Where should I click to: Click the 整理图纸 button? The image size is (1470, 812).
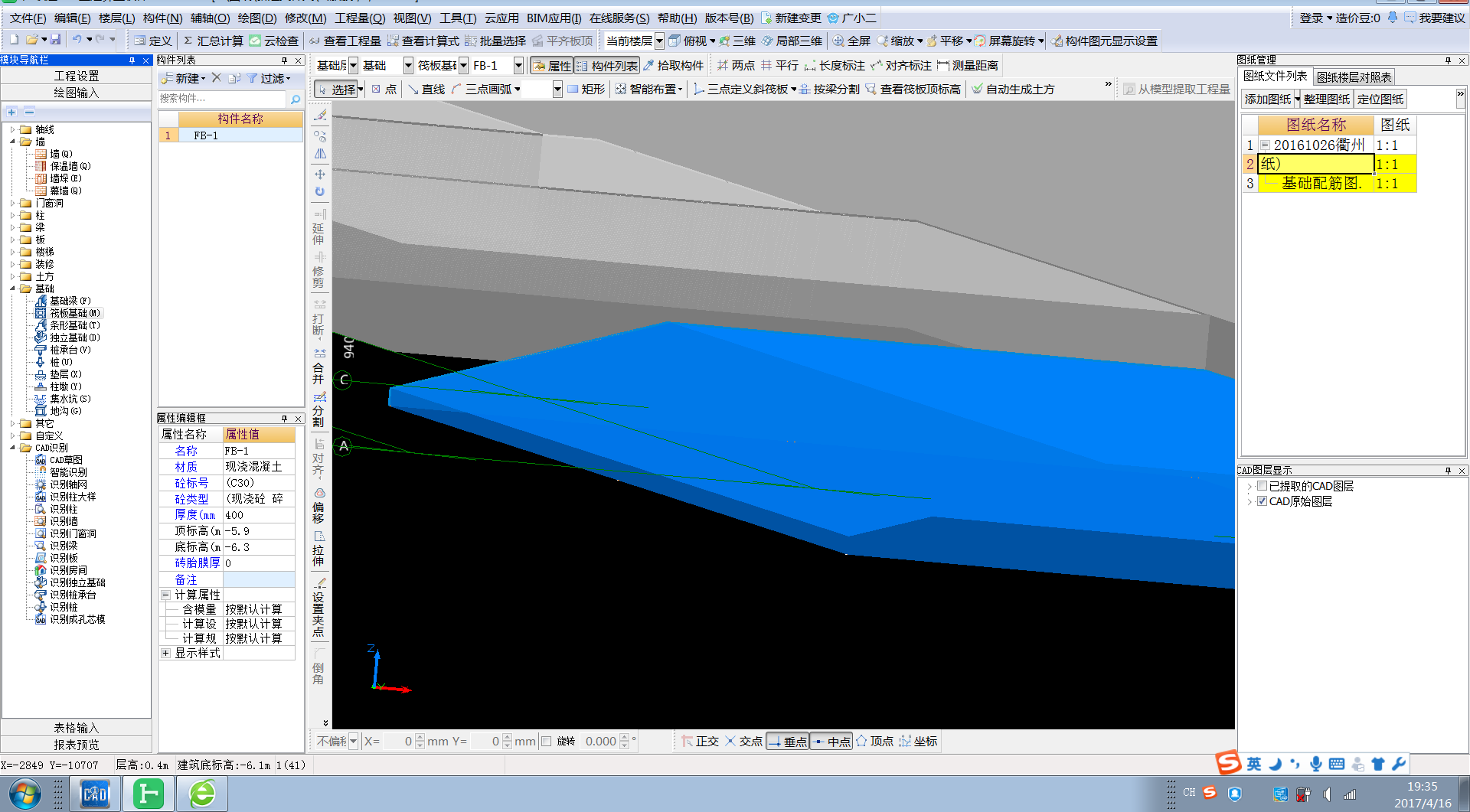click(1327, 99)
